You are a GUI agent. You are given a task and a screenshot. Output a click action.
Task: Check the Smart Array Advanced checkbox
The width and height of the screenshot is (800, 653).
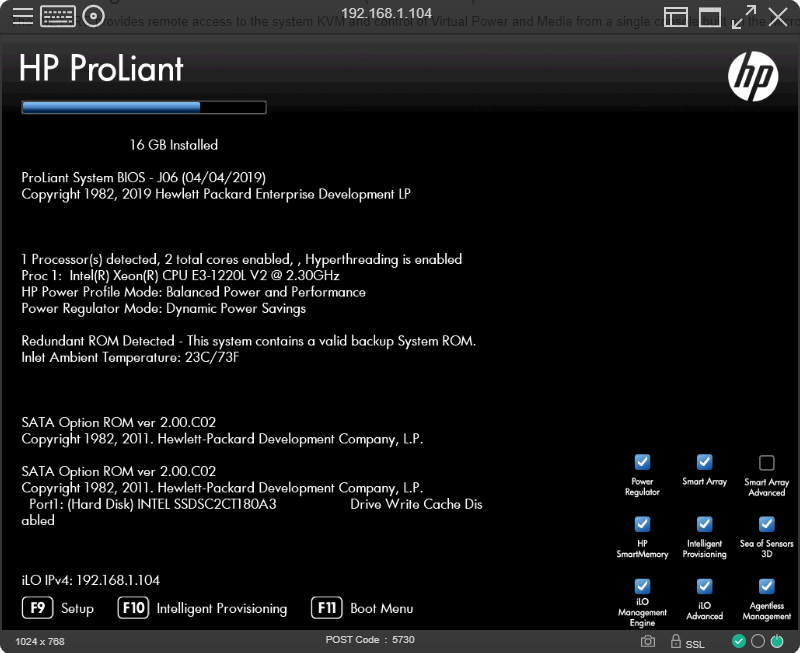coord(767,463)
